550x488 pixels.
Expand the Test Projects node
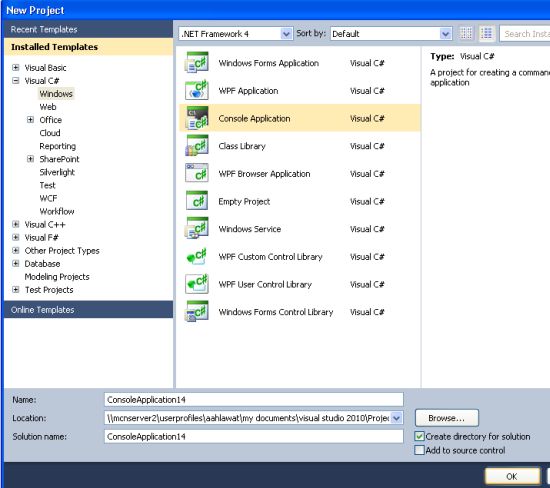(x=15, y=289)
